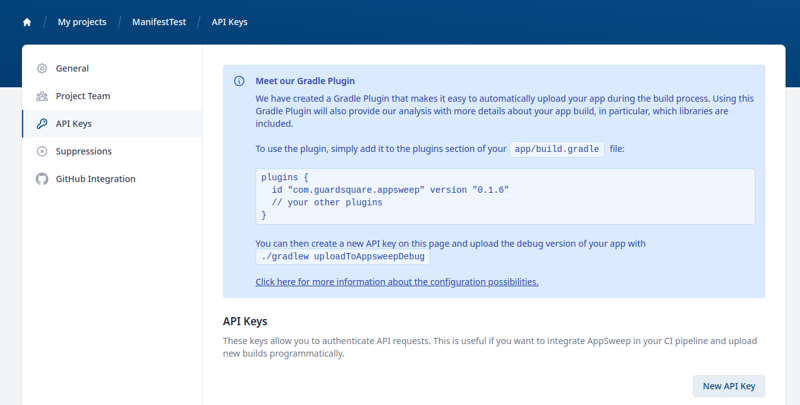Click the '// your other plugins' comment line

click(327, 202)
